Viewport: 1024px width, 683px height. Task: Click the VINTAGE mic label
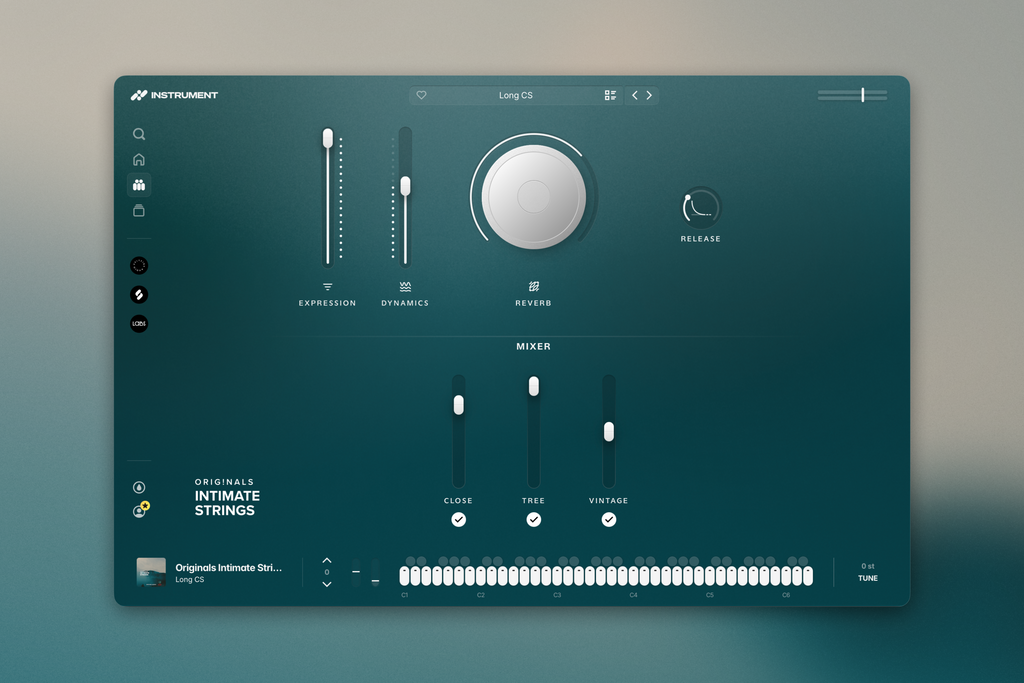click(x=609, y=501)
